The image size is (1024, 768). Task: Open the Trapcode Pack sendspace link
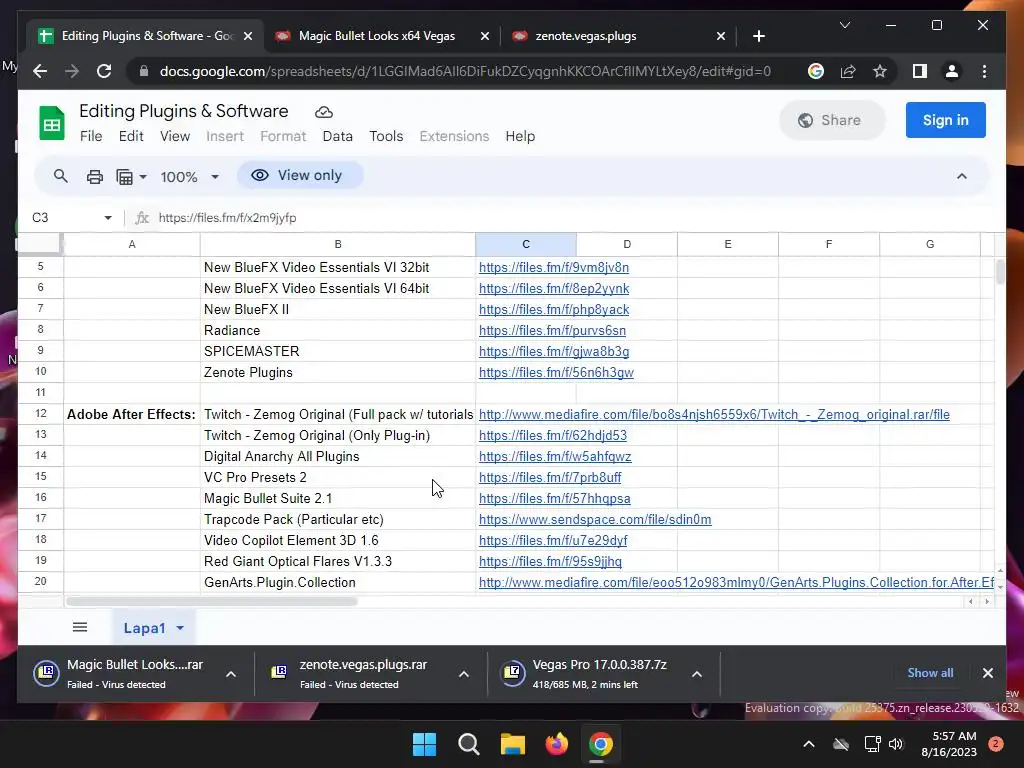click(x=595, y=519)
